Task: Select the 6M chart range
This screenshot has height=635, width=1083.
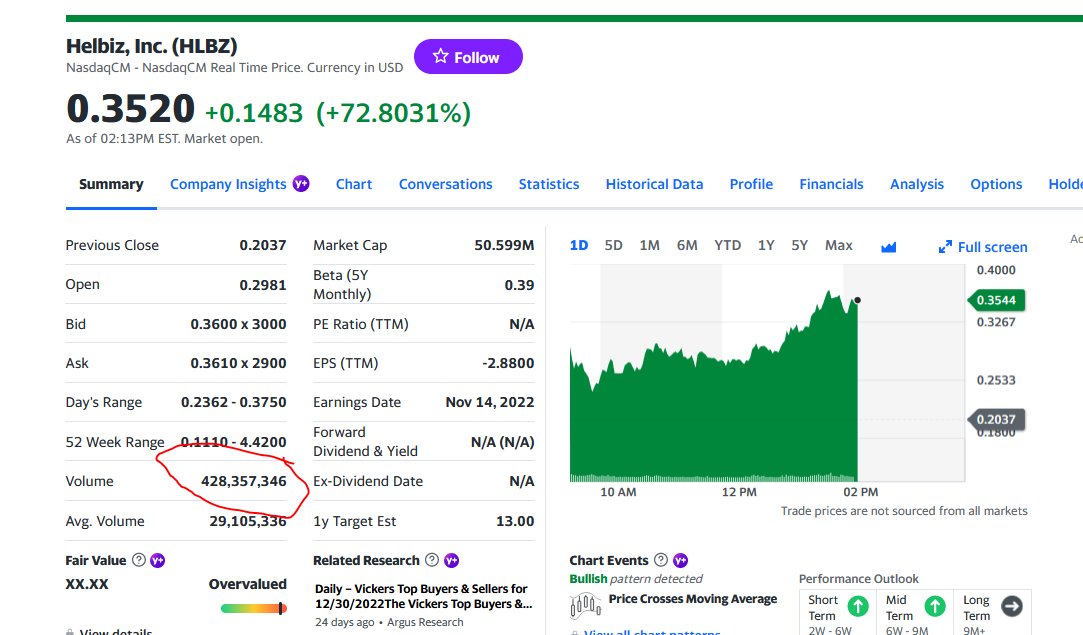Action: coord(687,245)
